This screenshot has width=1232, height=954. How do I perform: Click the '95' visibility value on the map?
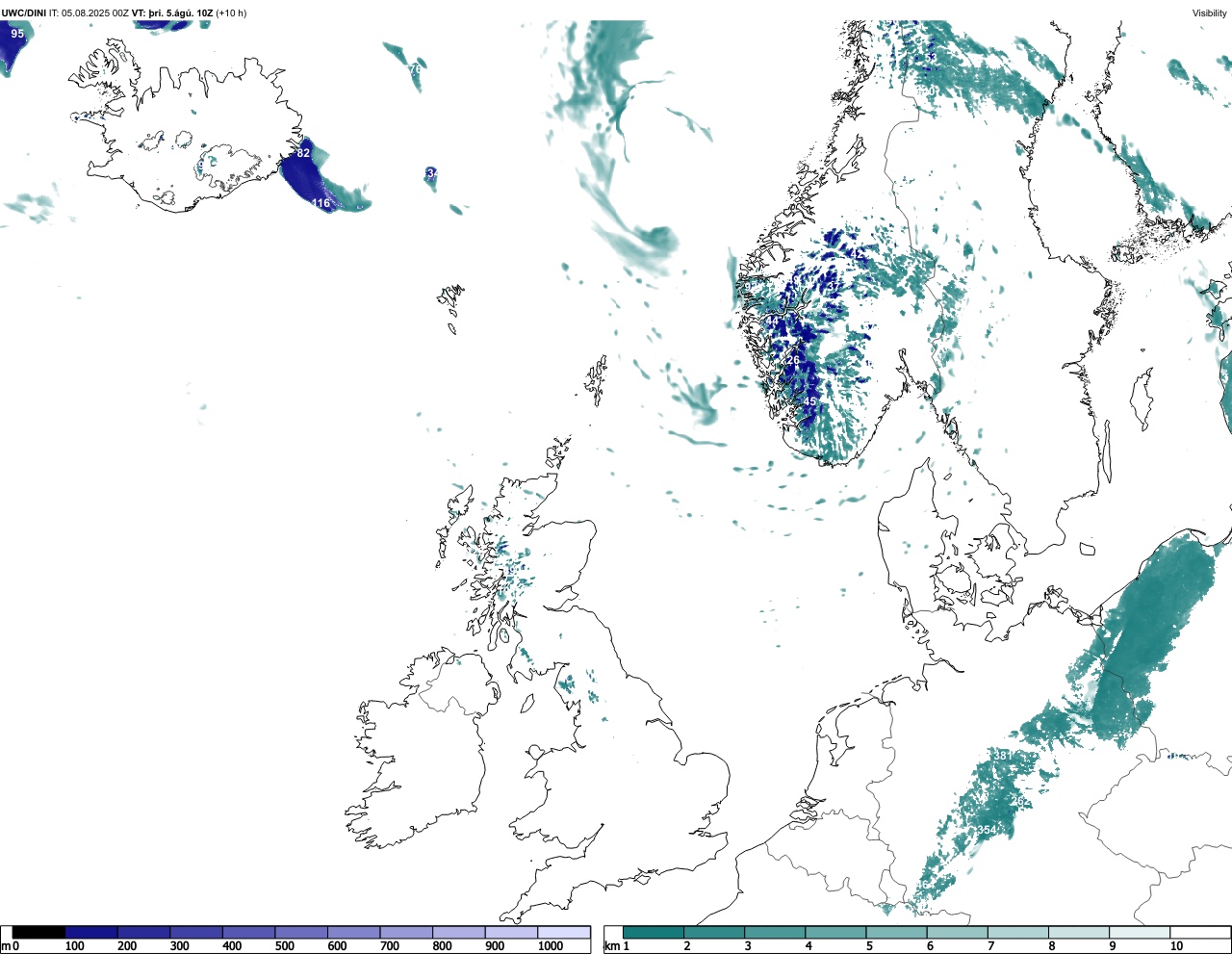[x=17, y=34]
